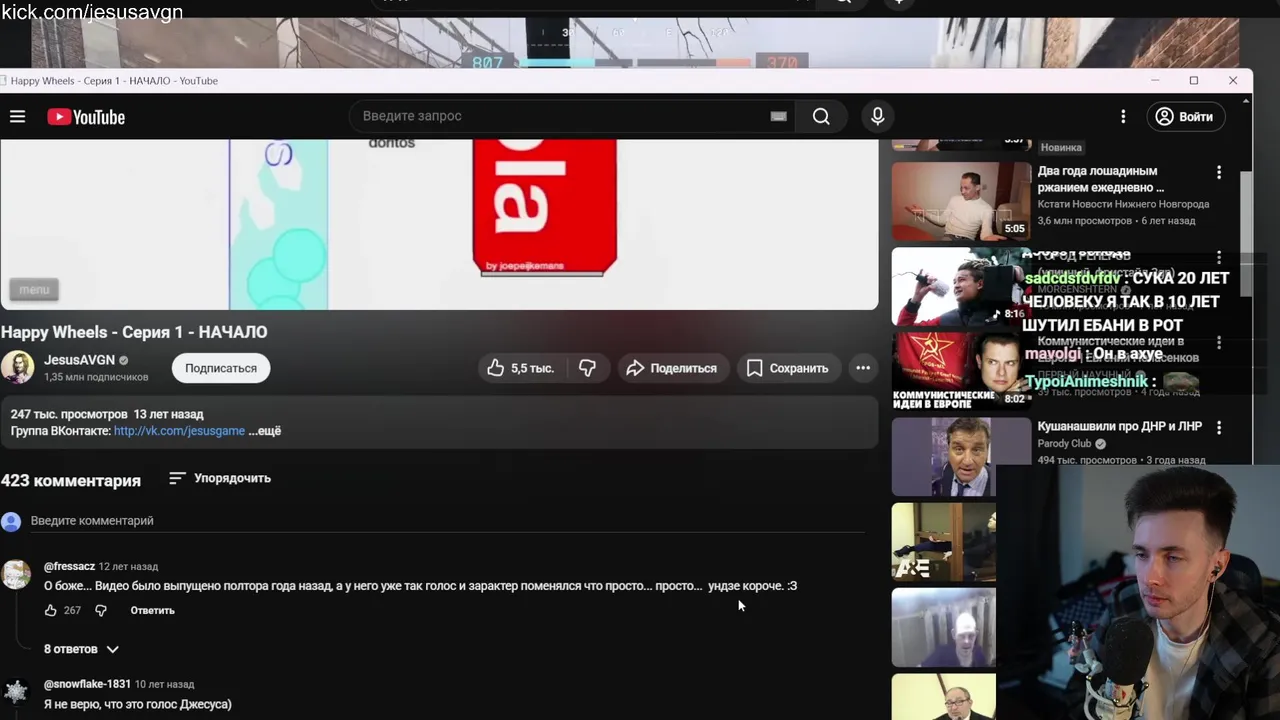Open the Упорядочить sort comments dropdown

pos(220,478)
